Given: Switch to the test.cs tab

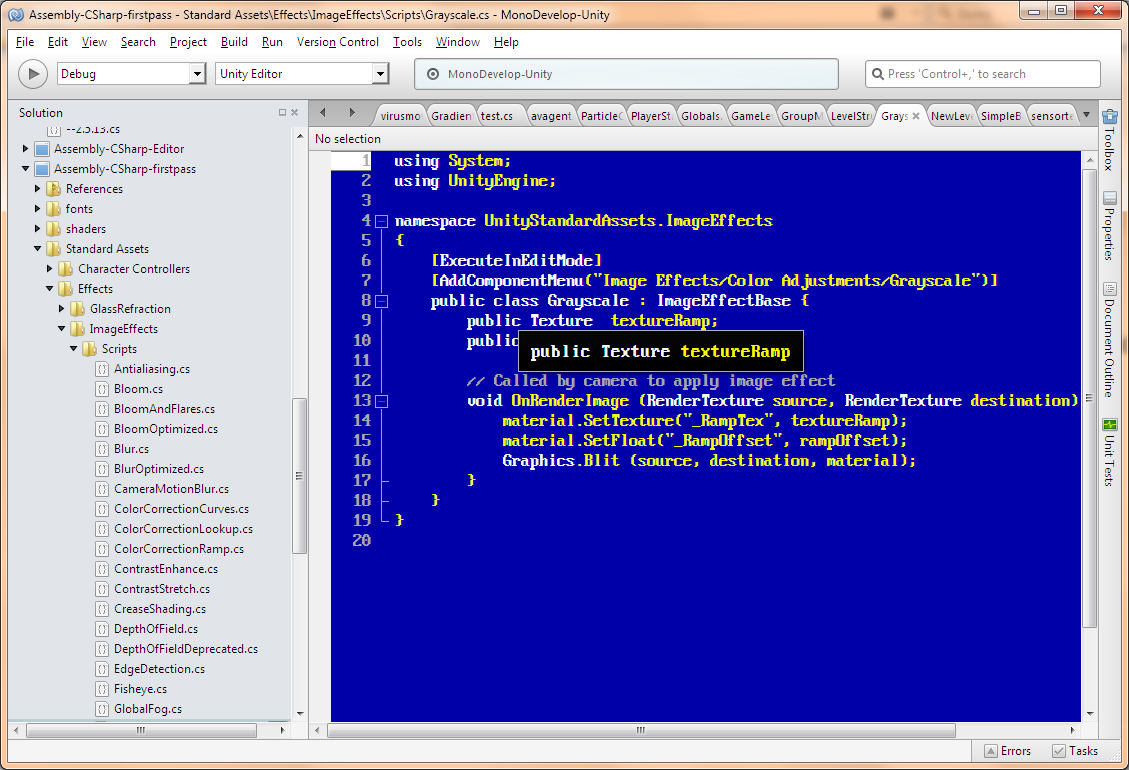Looking at the screenshot, I should tap(498, 115).
